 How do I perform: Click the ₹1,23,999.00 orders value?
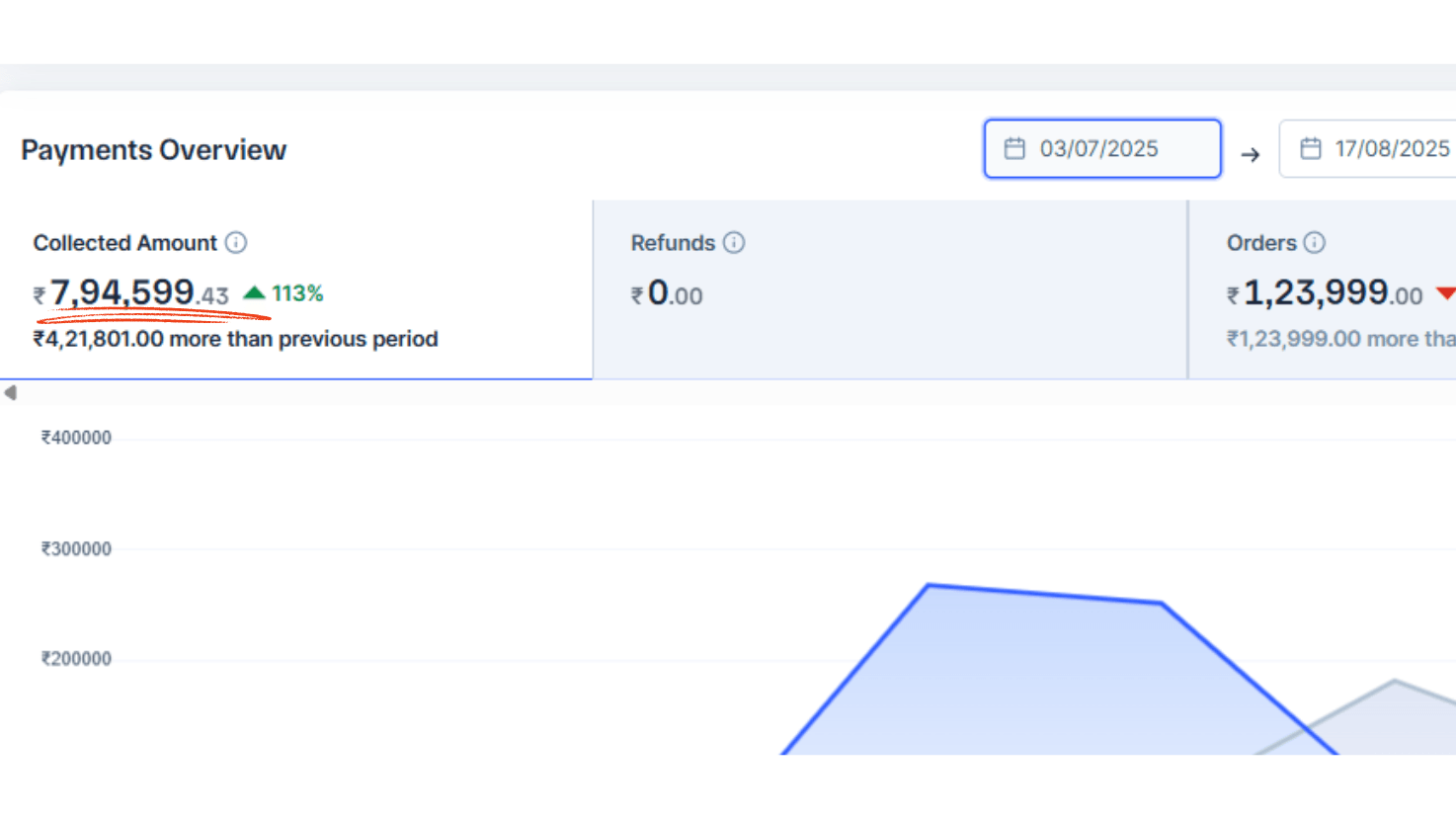click(x=1325, y=293)
